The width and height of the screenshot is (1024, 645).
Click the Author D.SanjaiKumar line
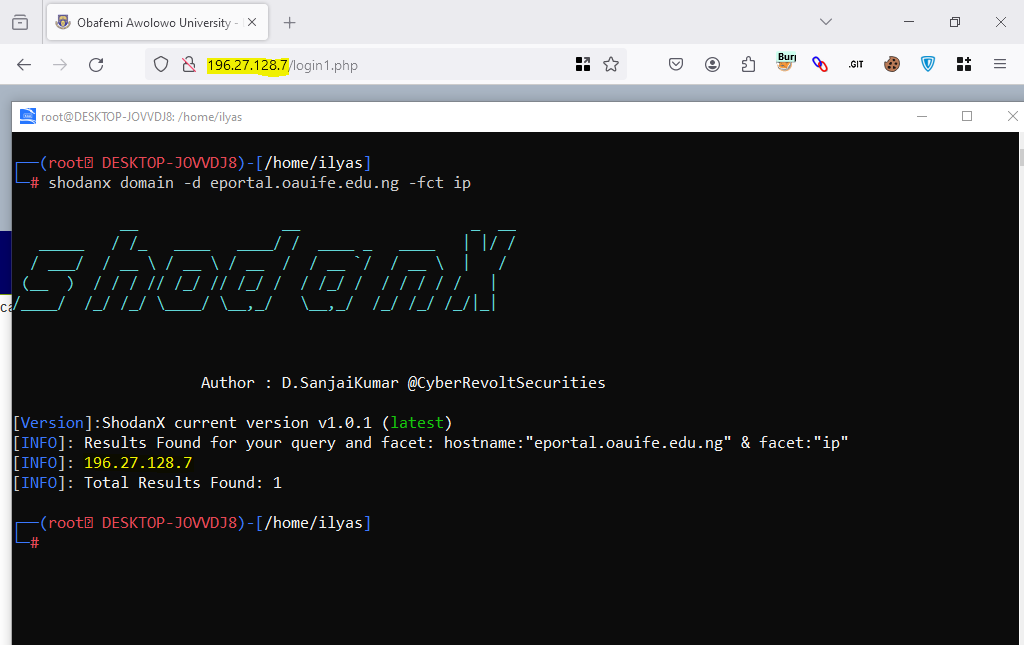403,383
